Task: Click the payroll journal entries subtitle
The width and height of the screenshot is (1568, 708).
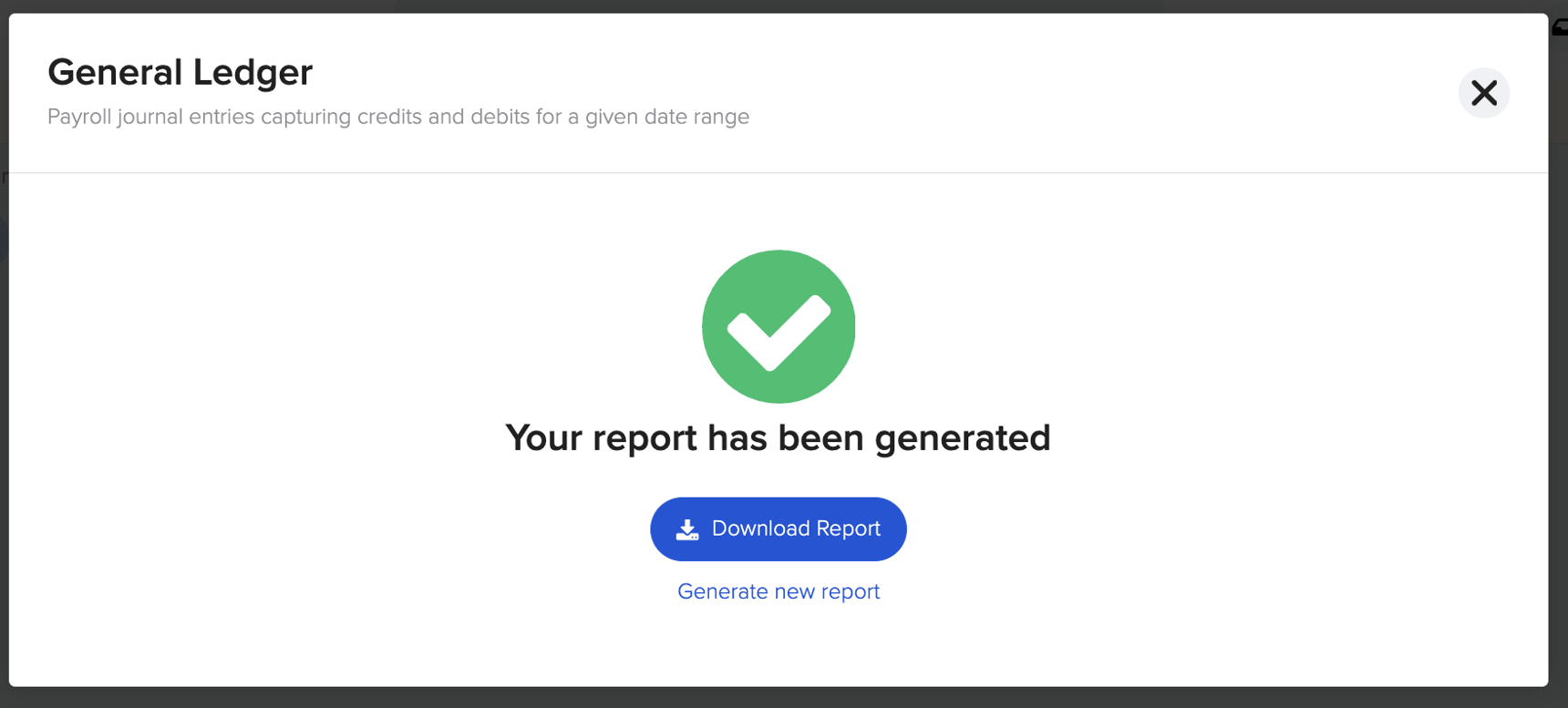Action: (398, 117)
